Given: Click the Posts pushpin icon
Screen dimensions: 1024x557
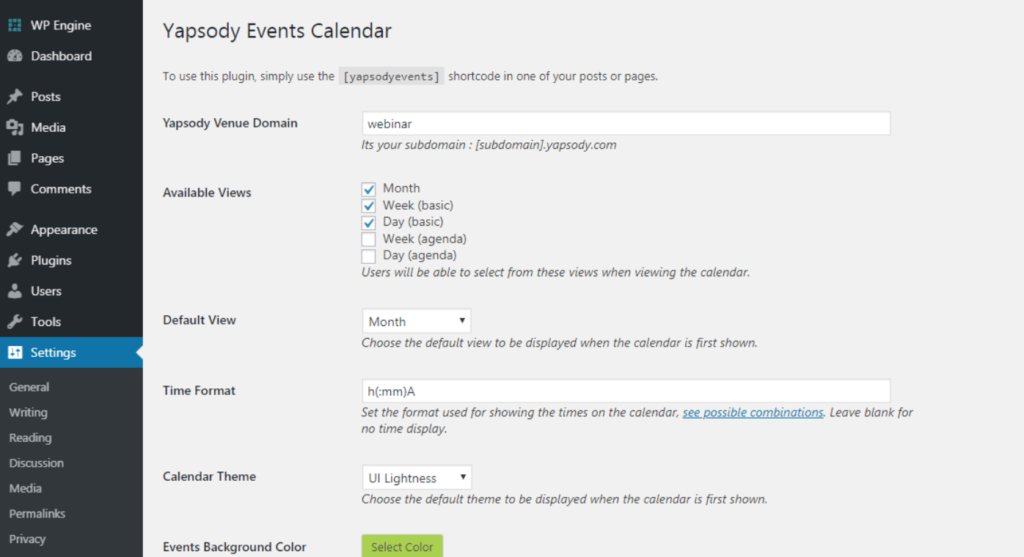Looking at the screenshot, I should [15, 97].
